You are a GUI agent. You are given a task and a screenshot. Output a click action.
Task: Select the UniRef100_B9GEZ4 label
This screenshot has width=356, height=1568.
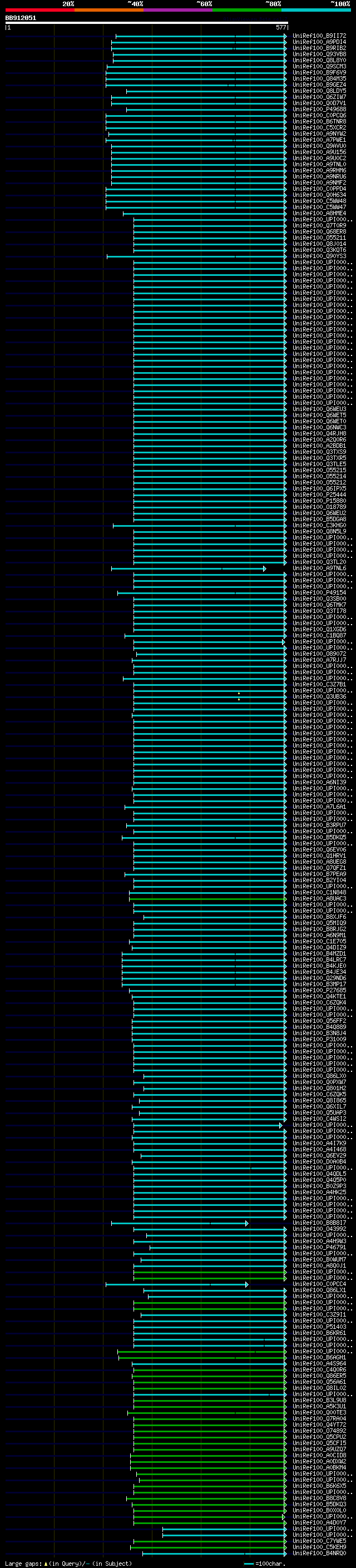pos(319,85)
